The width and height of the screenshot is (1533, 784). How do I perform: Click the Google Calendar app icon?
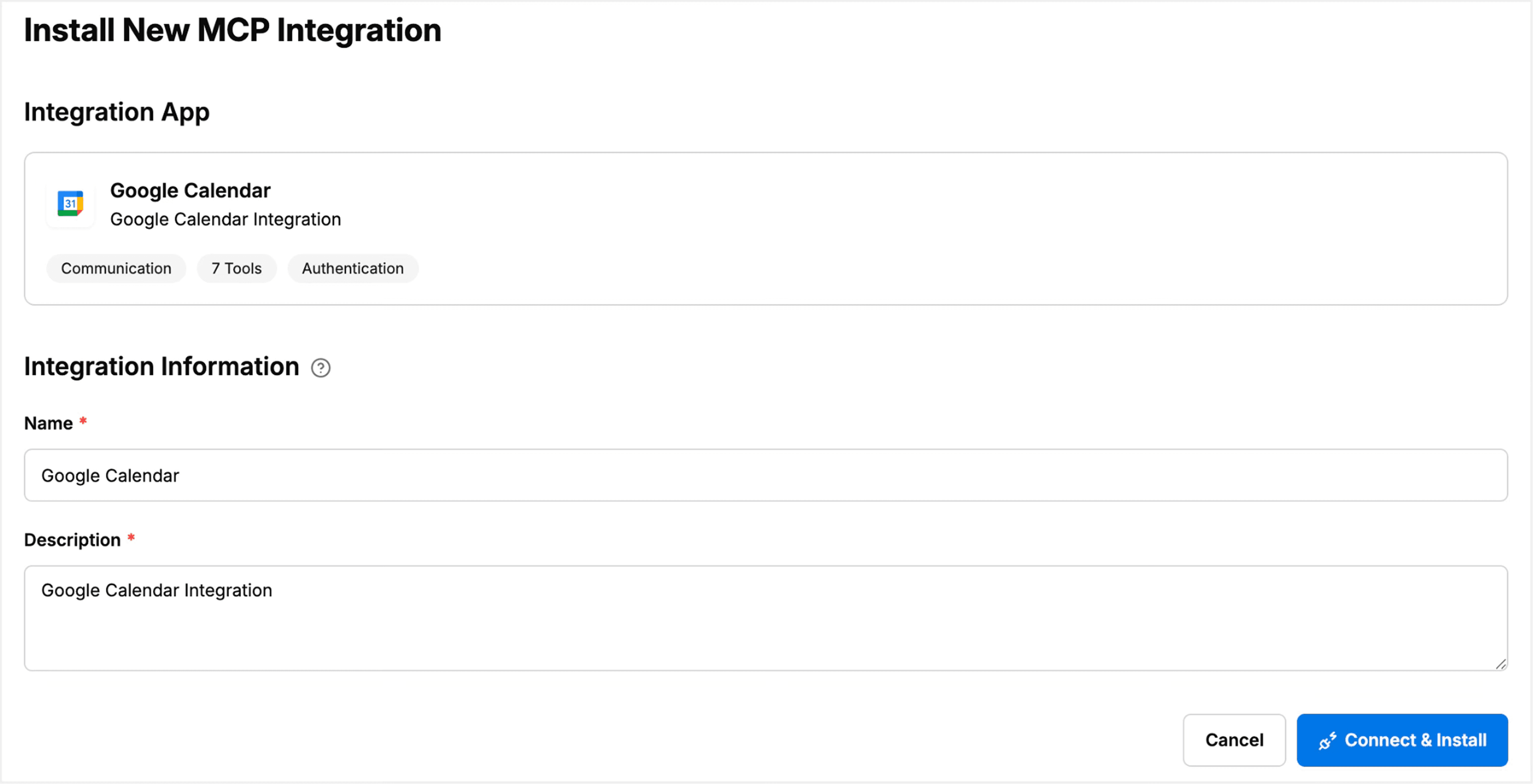click(69, 204)
